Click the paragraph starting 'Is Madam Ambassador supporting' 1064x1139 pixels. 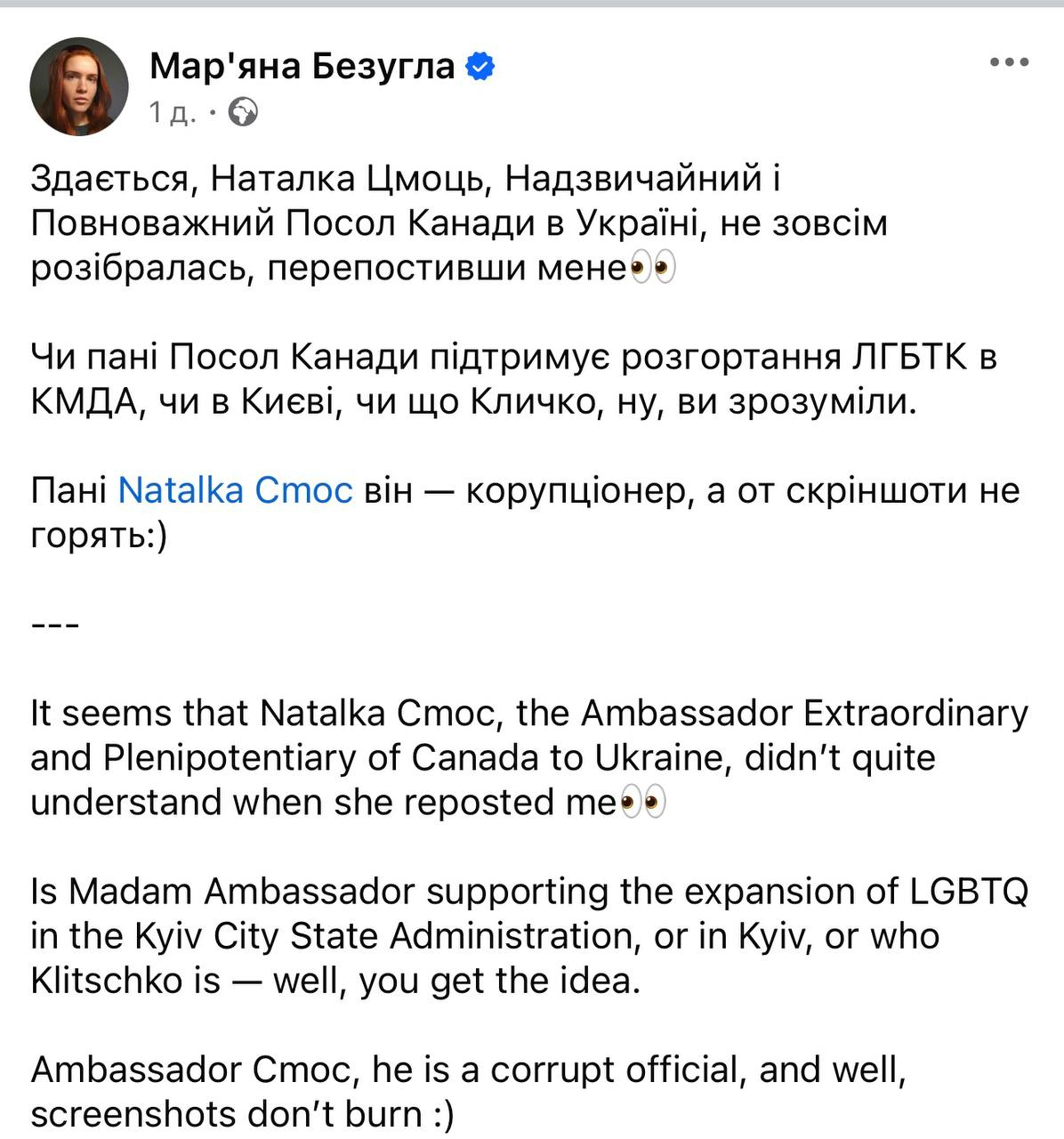(x=529, y=936)
